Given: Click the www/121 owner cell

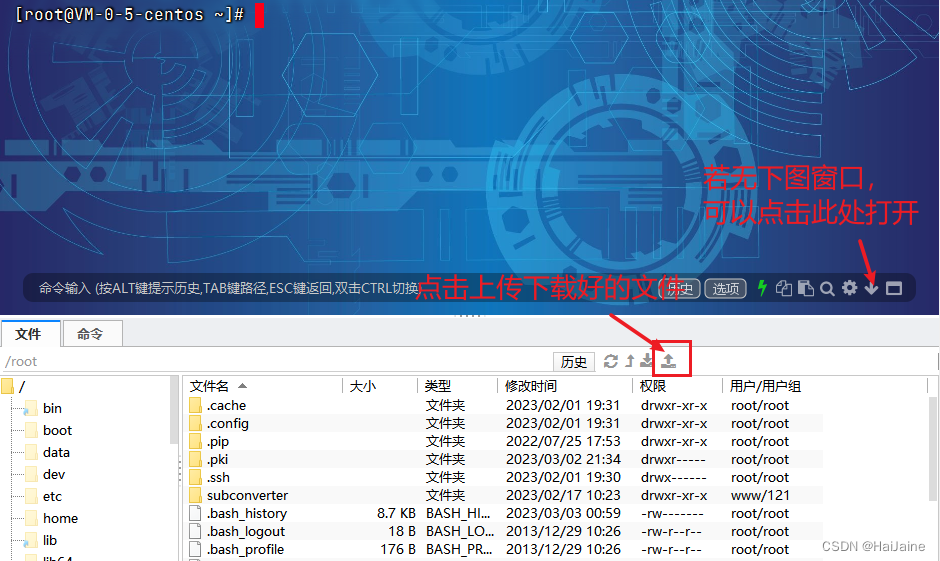Looking at the screenshot, I should click(760, 495).
